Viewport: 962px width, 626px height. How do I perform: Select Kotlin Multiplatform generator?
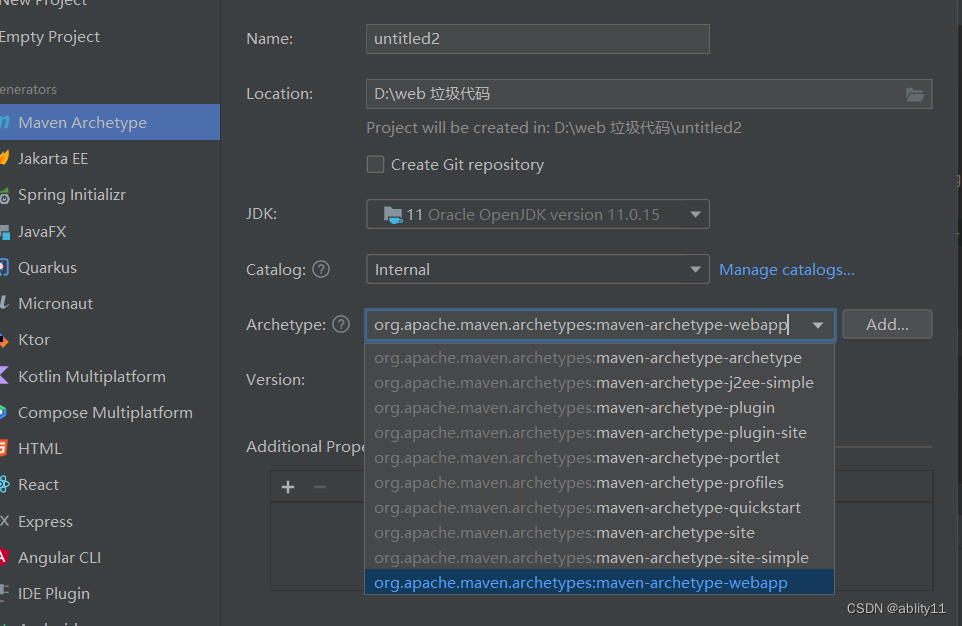point(110,376)
